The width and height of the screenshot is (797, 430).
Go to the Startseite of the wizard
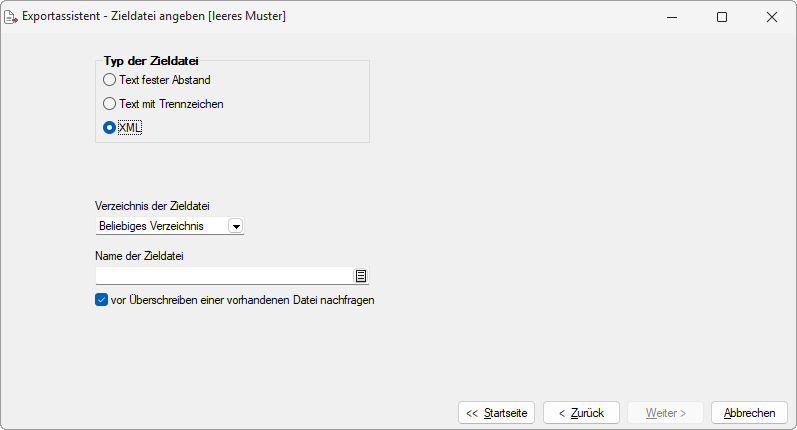click(497, 413)
